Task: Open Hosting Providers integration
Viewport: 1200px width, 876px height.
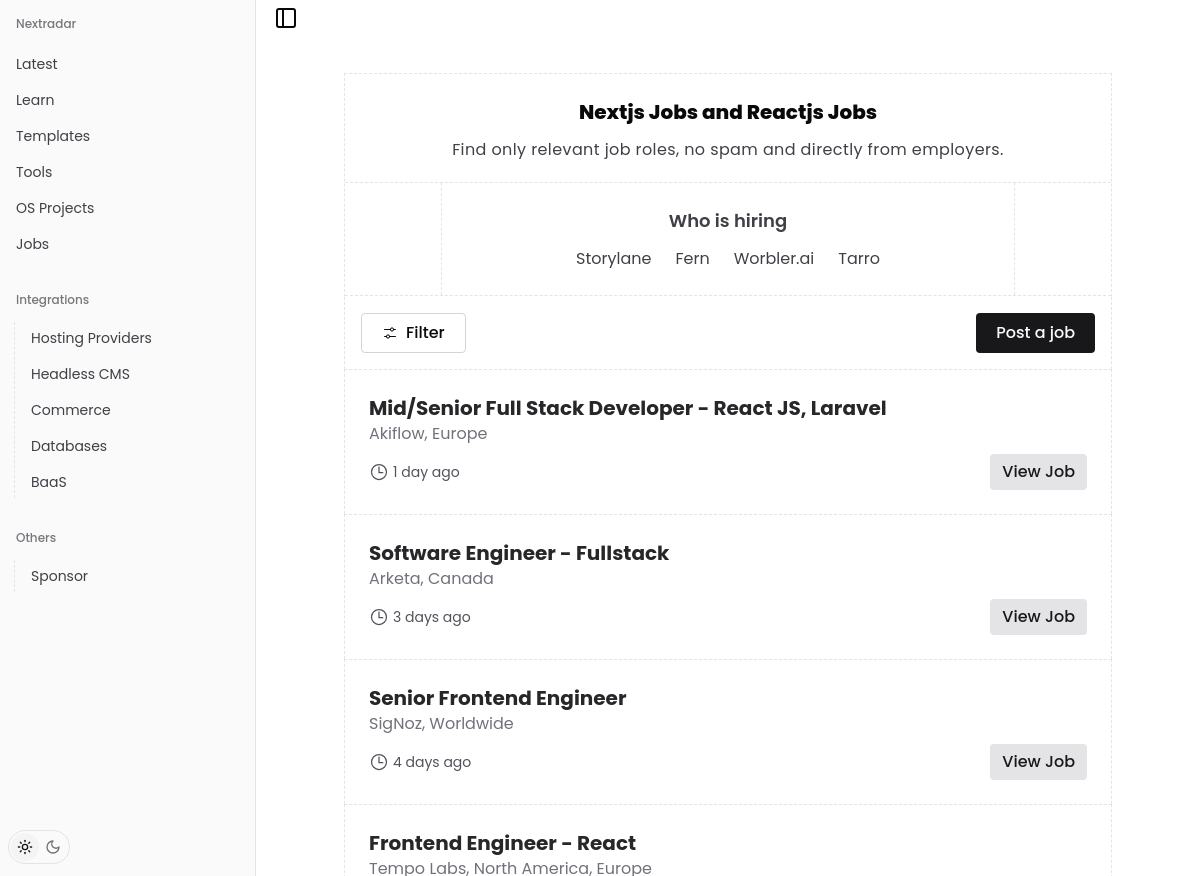Action: coord(91,338)
